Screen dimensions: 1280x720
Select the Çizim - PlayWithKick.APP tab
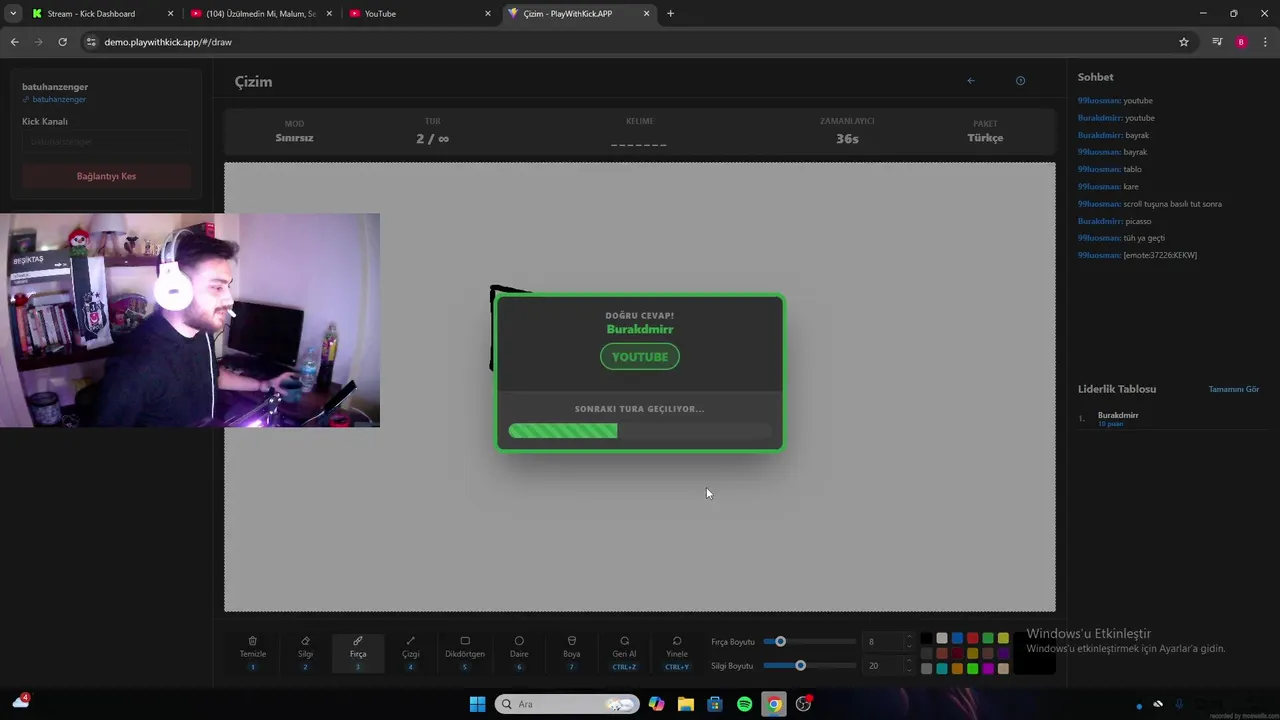[x=579, y=14]
